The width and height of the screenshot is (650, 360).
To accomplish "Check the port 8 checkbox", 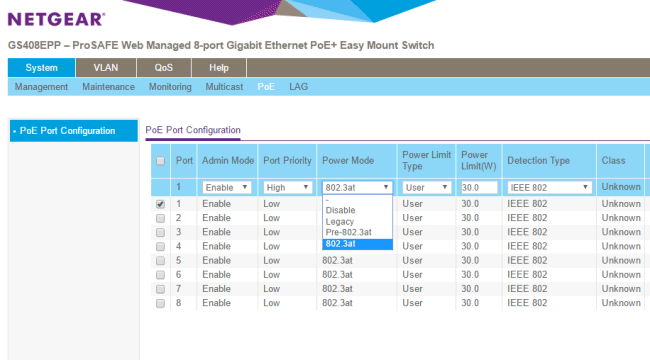I will [x=160, y=303].
